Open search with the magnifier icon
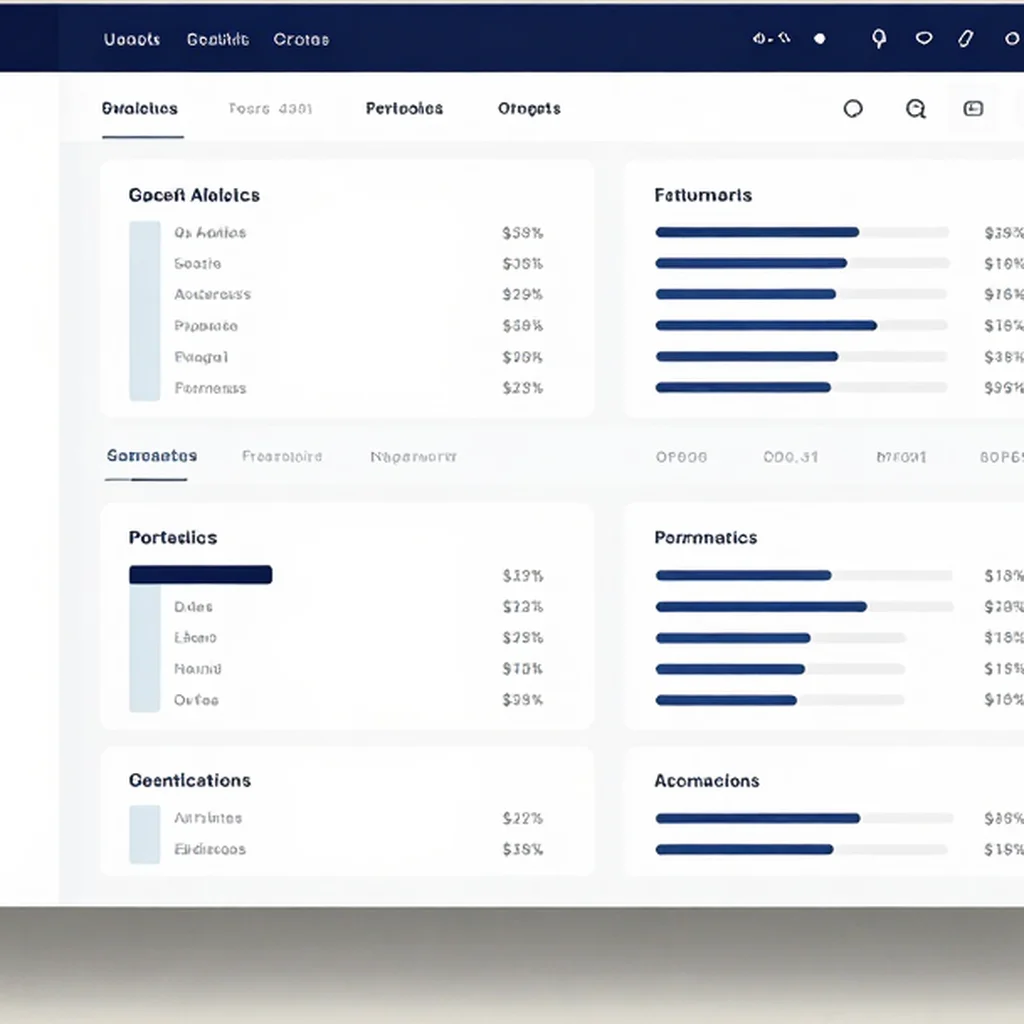This screenshot has height=1024, width=1024. pos(916,109)
